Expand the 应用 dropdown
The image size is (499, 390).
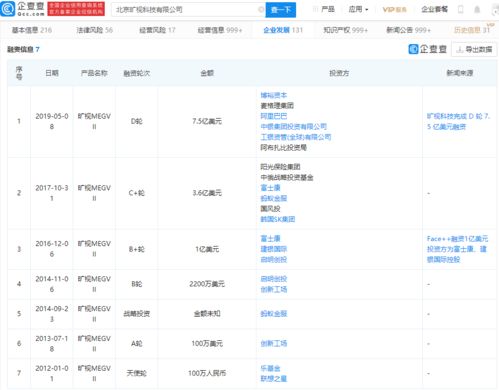point(358,9)
